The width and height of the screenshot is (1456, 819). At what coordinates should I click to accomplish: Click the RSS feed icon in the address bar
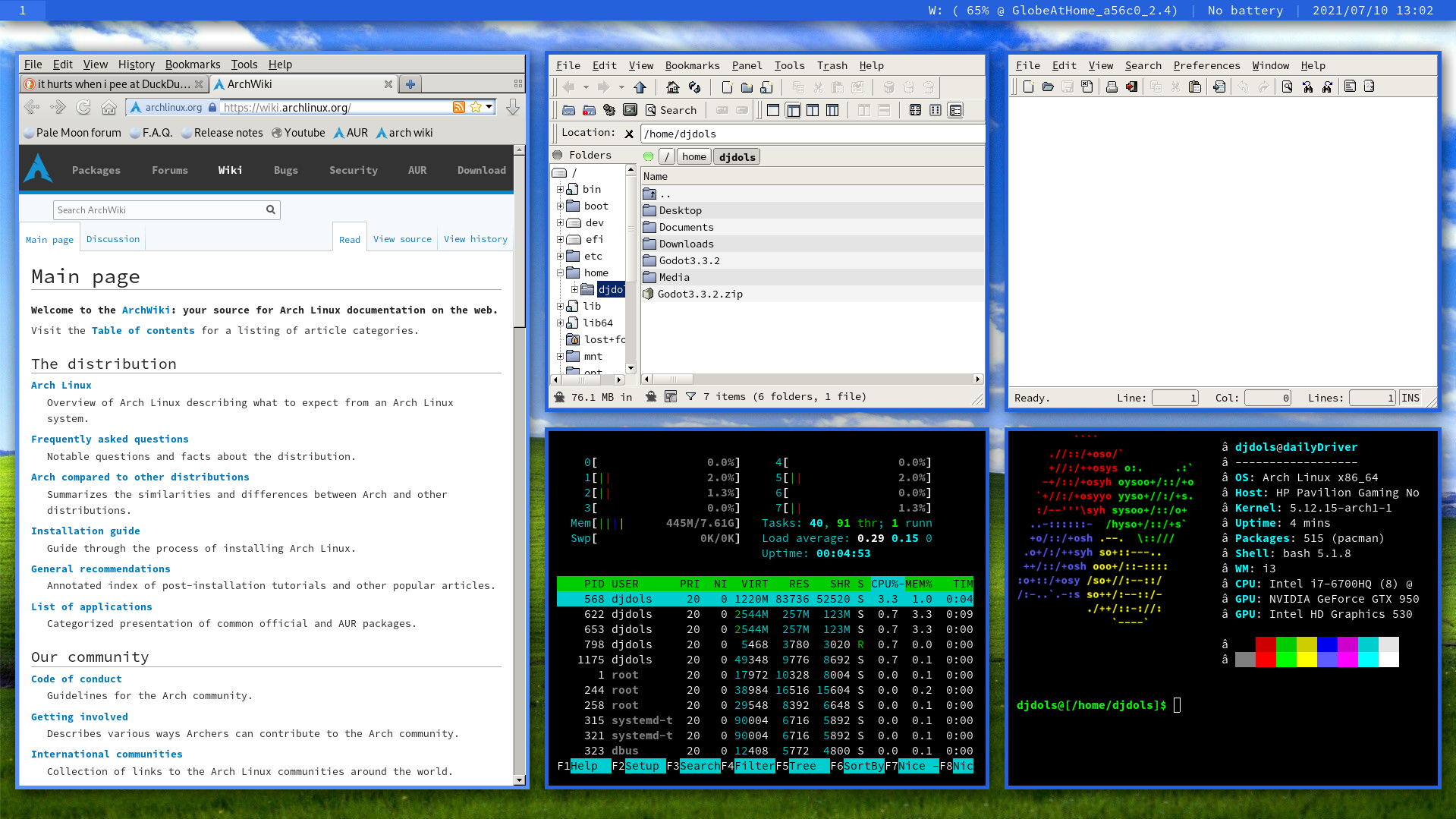click(x=459, y=107)
